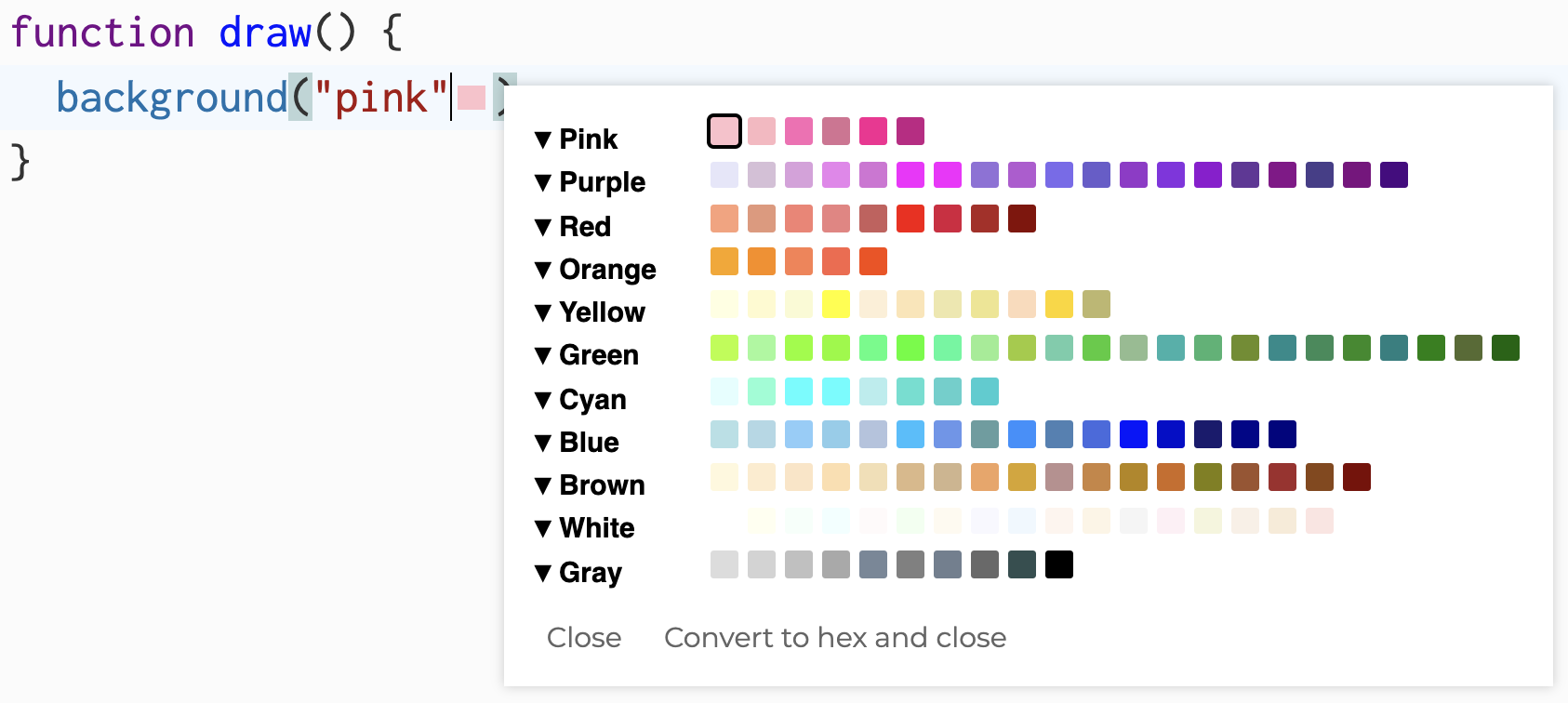Screen dimensions: 1568x703
Task: Select the last dark green swatch
Action: pos(1506,348)
